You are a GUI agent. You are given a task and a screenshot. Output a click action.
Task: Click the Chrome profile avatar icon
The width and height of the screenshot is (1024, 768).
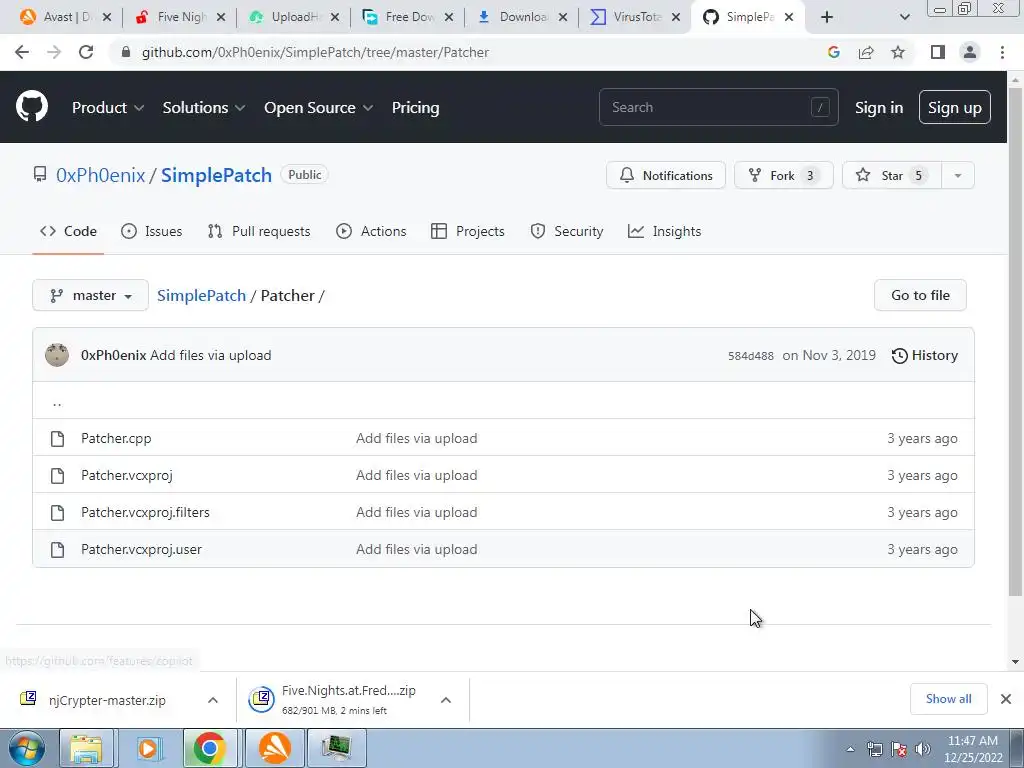pyautogui.click(x=970, y=52)
